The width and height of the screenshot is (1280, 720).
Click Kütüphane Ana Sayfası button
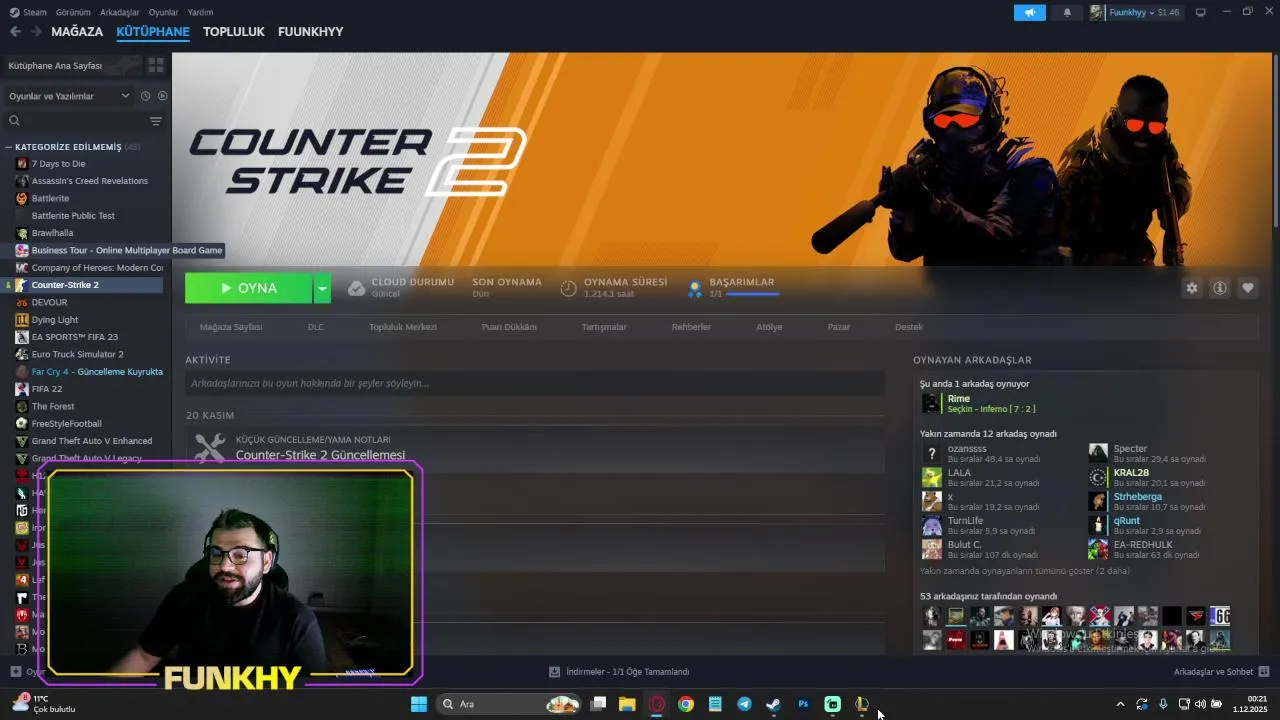coord(72,65)
